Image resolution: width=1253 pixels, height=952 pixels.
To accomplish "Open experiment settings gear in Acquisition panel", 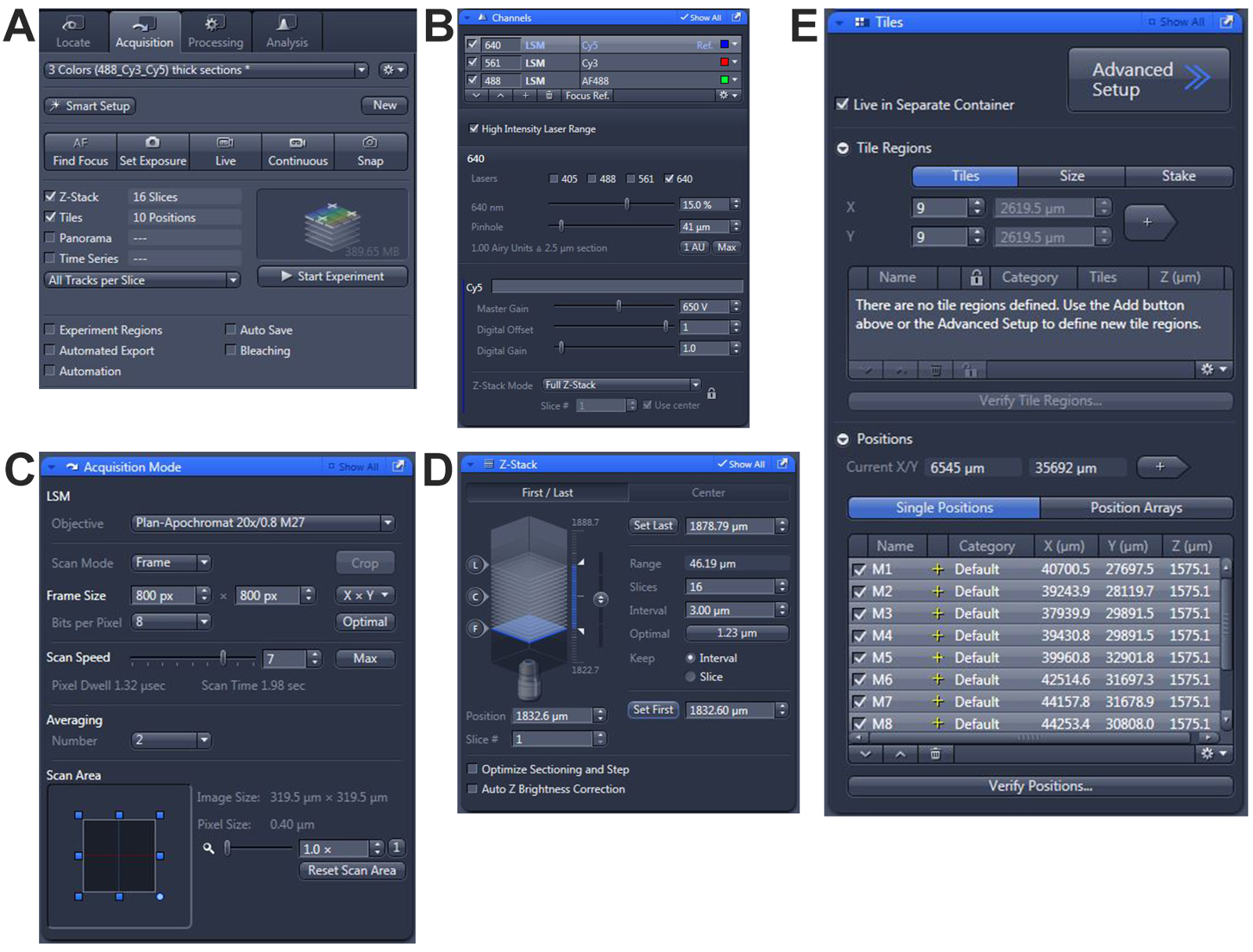I will coord(392,70).
